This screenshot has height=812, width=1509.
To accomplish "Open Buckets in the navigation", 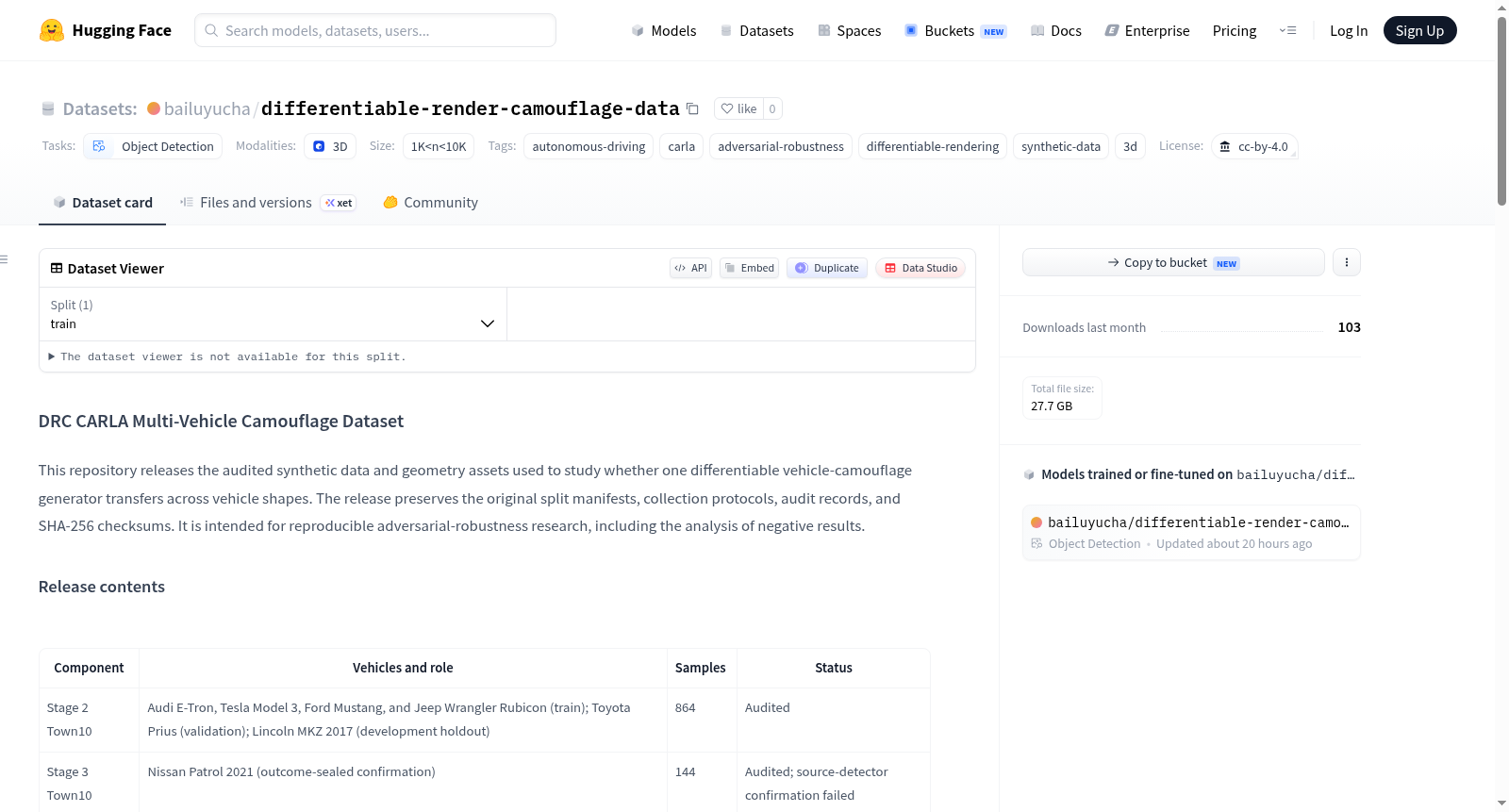I will click(955, 30).
